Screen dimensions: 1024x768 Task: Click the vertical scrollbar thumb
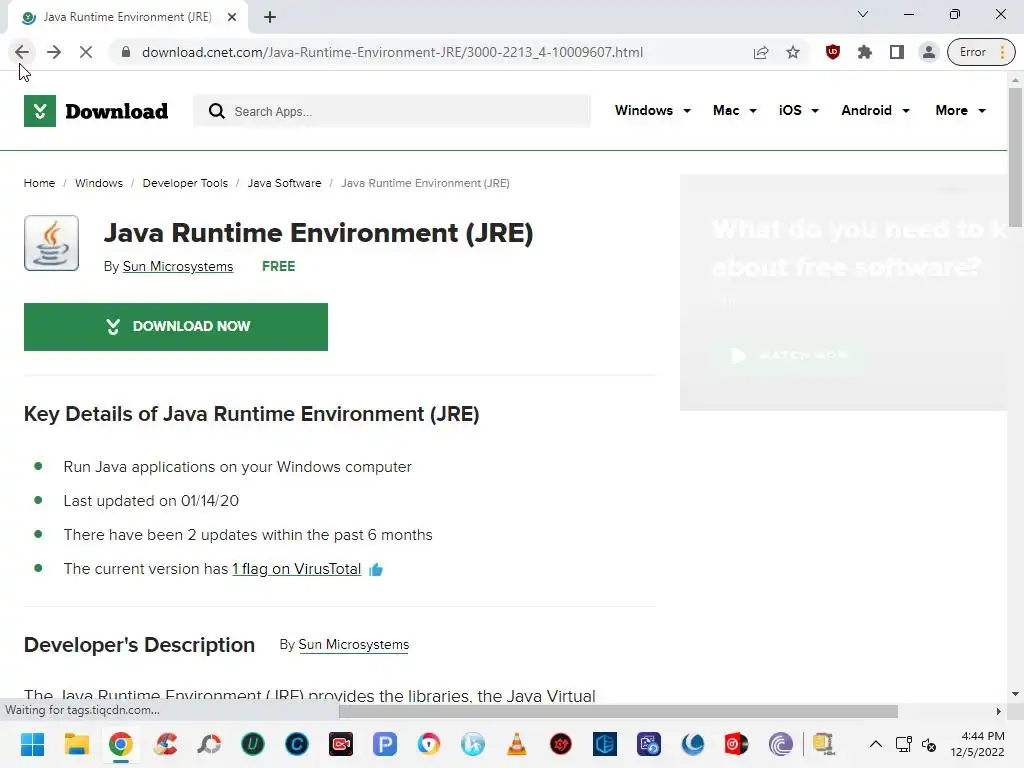pos(1015,157)
